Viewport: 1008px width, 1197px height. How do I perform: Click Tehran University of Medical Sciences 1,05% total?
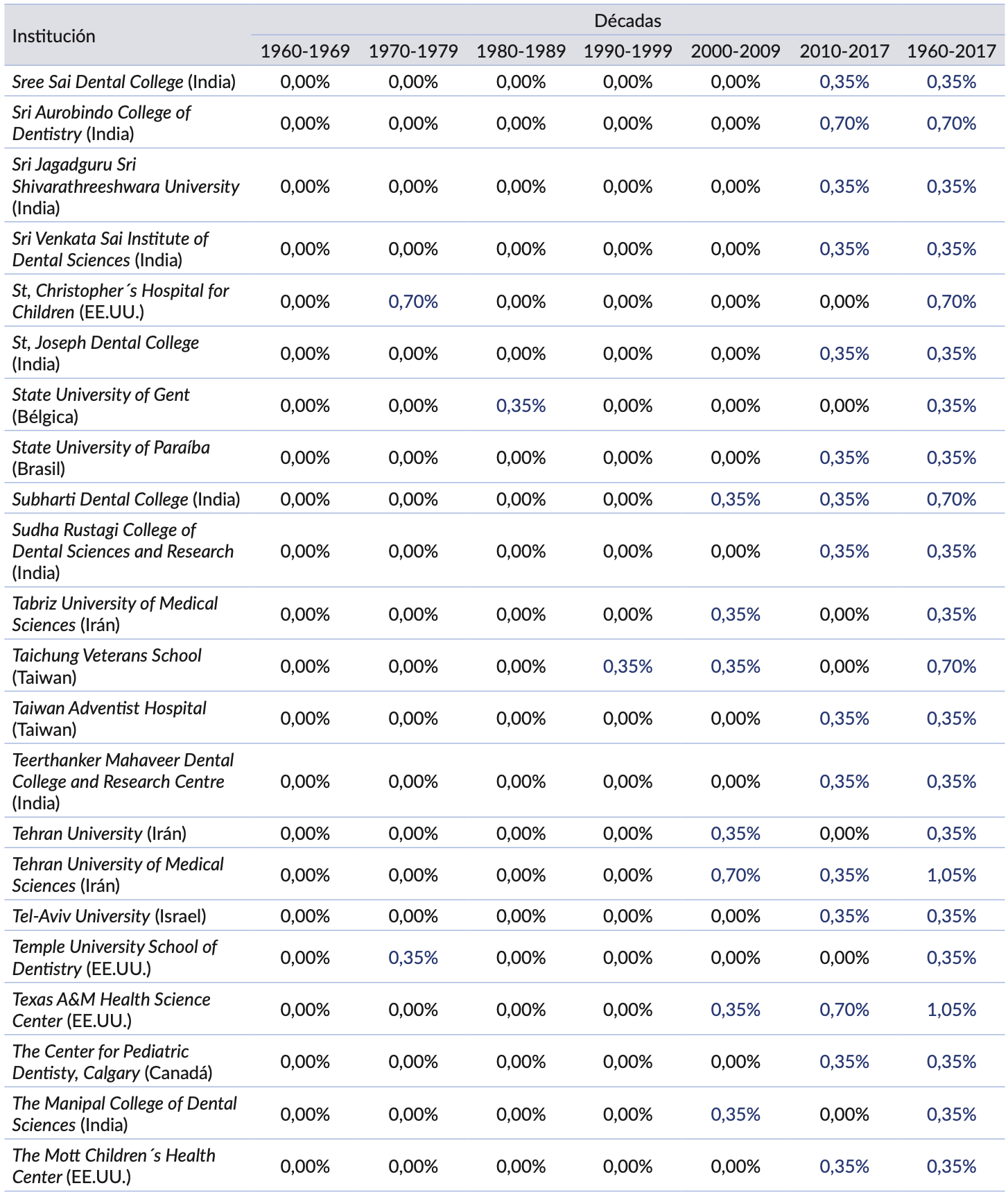[951, 875]
